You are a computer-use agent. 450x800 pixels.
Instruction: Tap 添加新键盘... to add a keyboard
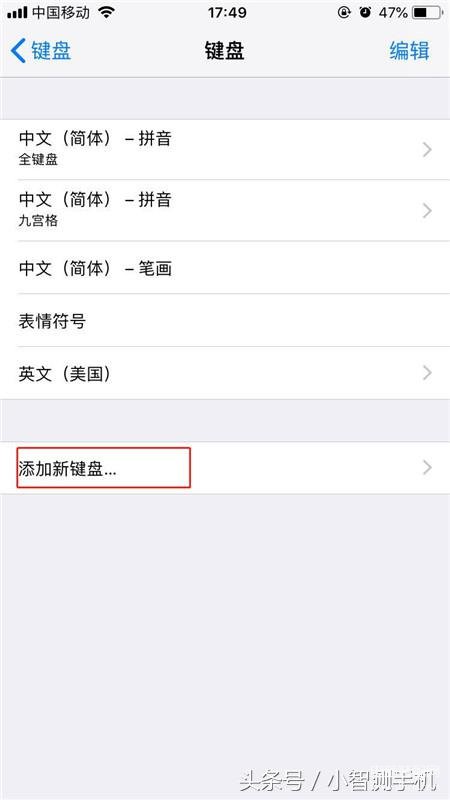pos(225,468)
